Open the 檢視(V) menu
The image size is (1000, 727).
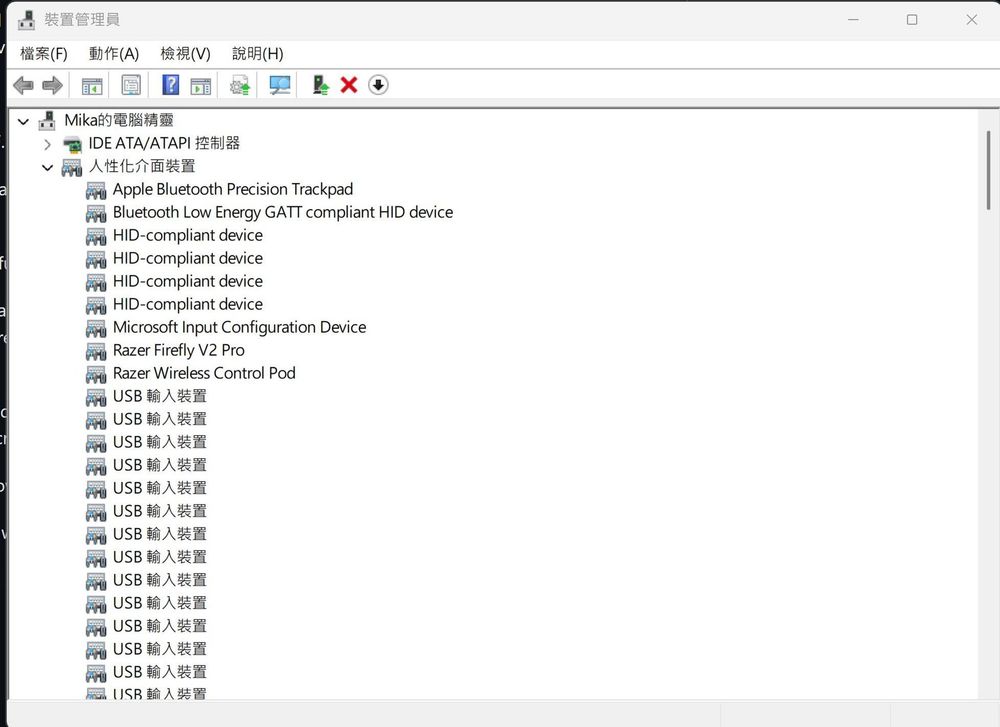185,54
